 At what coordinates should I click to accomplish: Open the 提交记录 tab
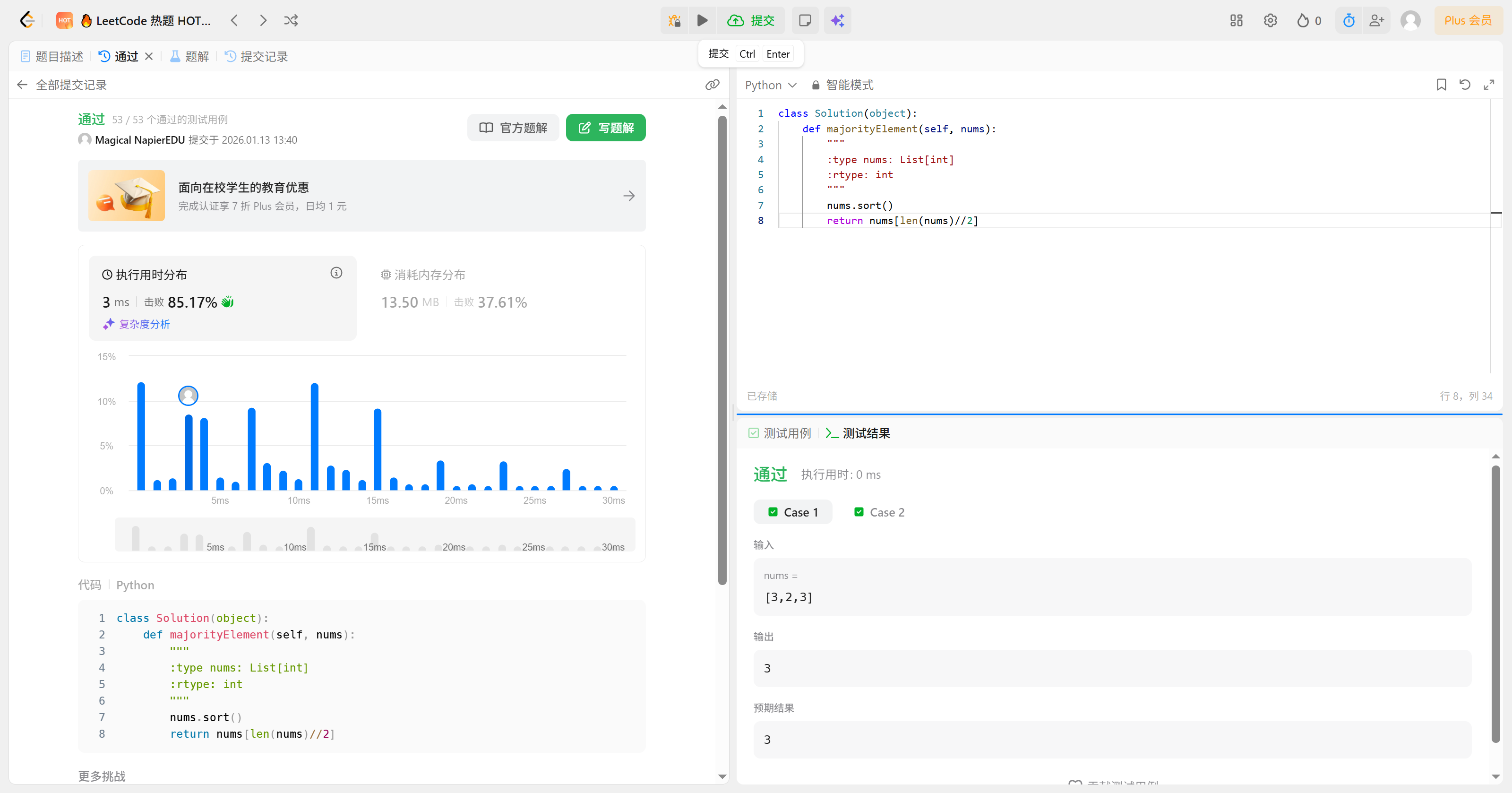pyautogui.click(x=257, y=56)
